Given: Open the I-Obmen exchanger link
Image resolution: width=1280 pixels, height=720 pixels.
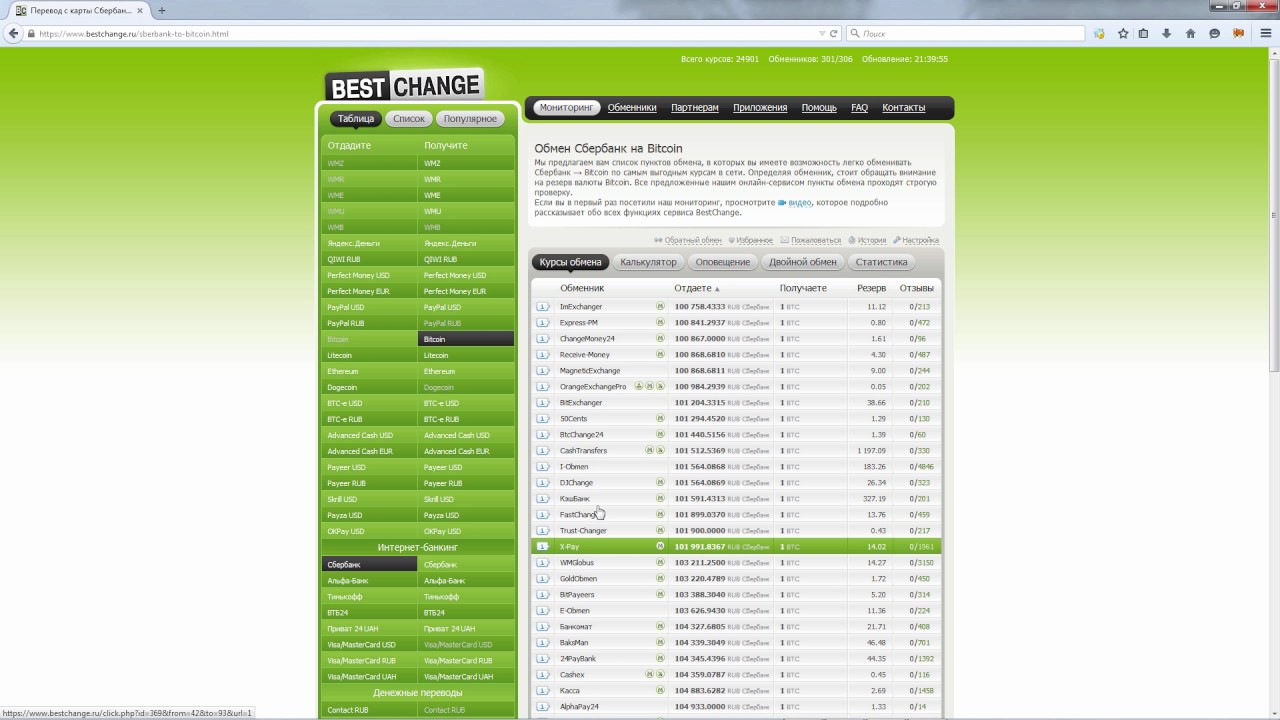Looking at the screenshot, I should tap(574, 467).
